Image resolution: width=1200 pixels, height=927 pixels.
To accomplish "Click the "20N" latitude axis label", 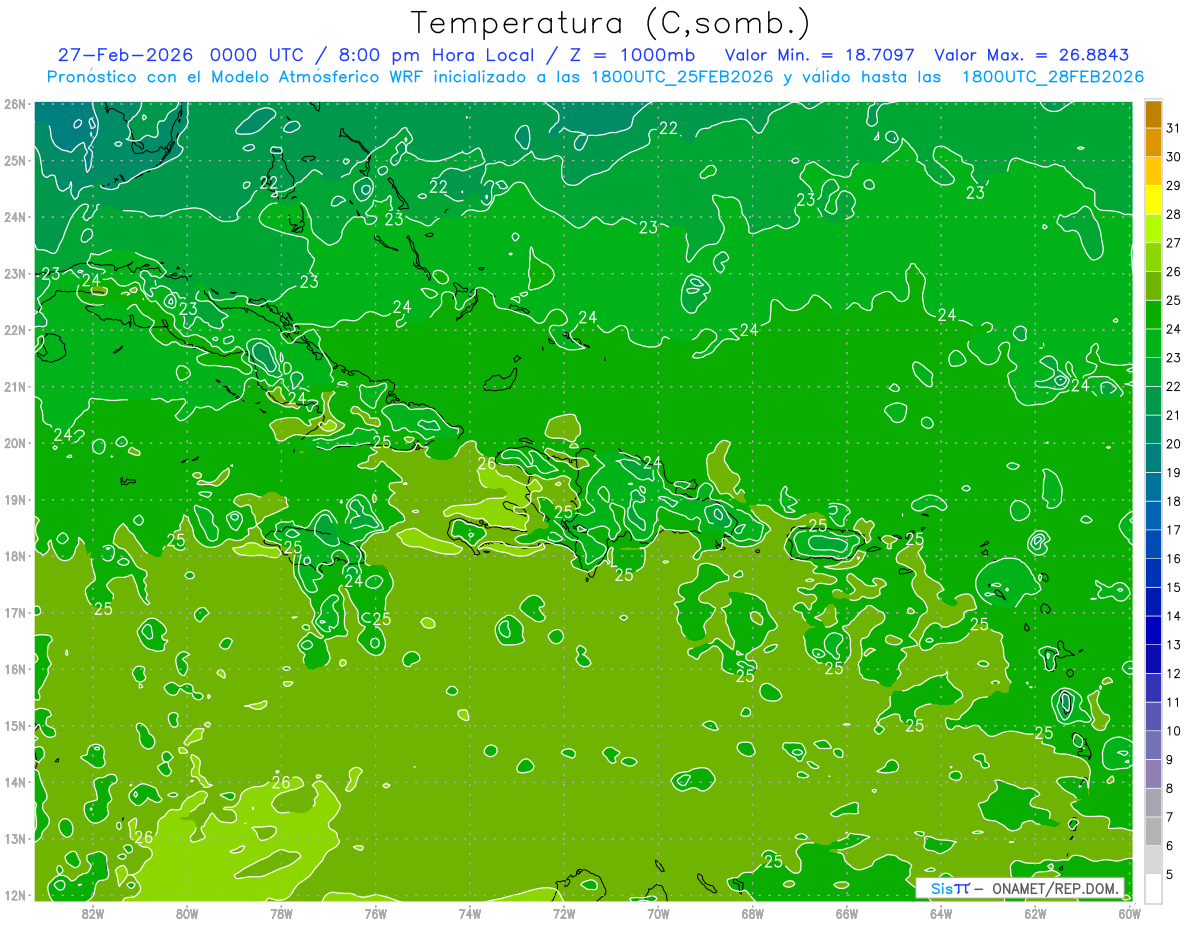I will point(14,443).
